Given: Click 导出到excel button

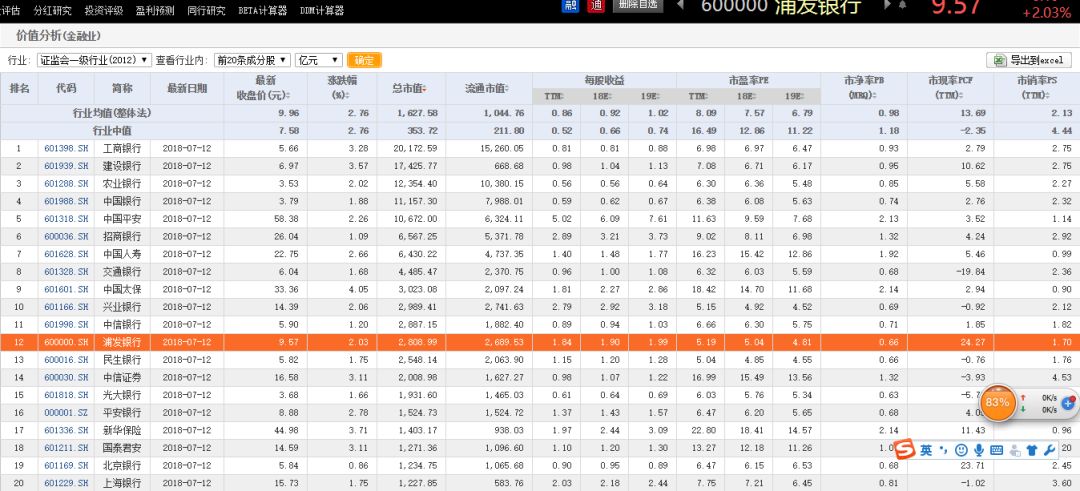Looking at the screenshot, I should [x=1028, y=61].
